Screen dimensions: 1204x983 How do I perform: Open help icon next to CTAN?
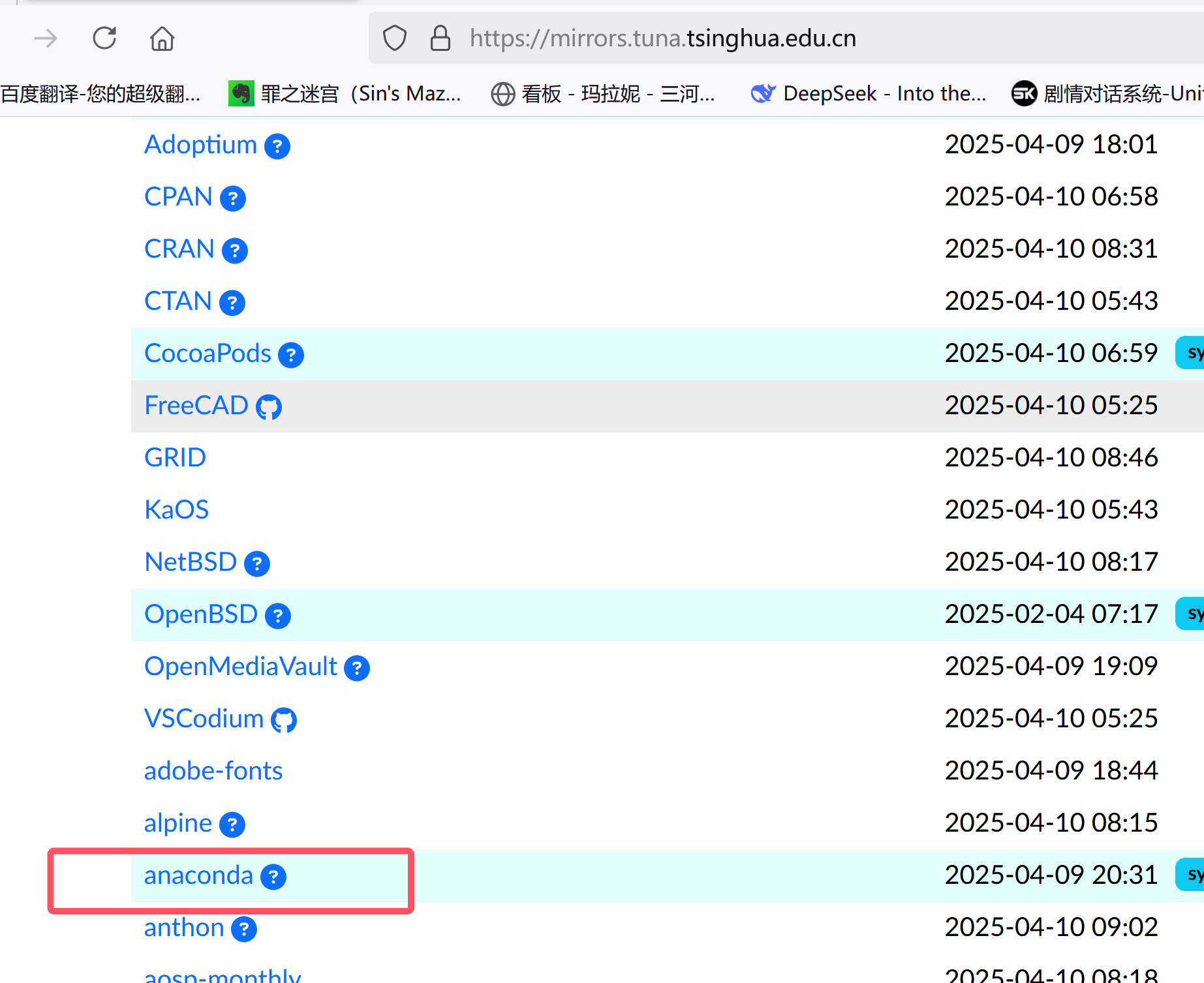pos(232,303)
